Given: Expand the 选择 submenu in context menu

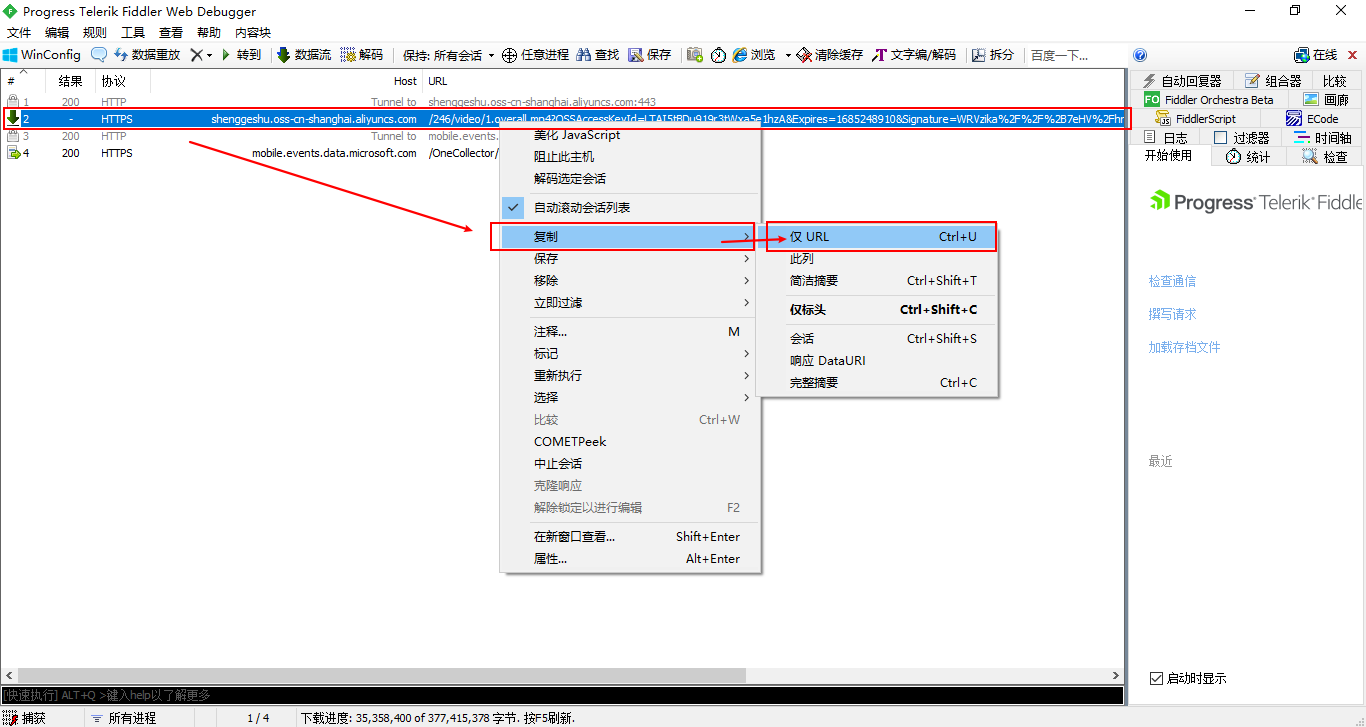Looking at the screenshot, I should (630, 398).
